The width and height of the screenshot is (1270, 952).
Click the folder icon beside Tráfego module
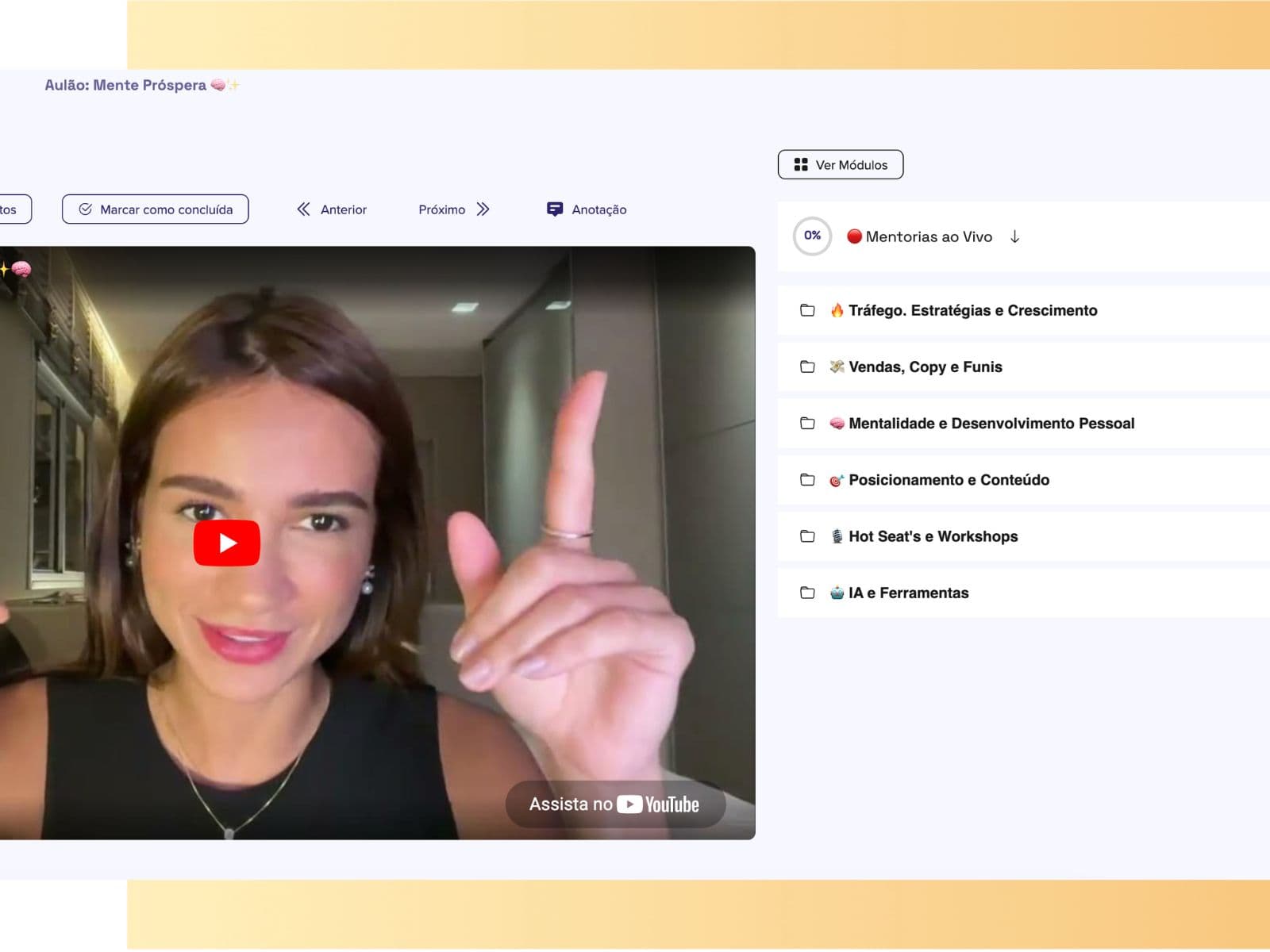click(x=807, y=310)
